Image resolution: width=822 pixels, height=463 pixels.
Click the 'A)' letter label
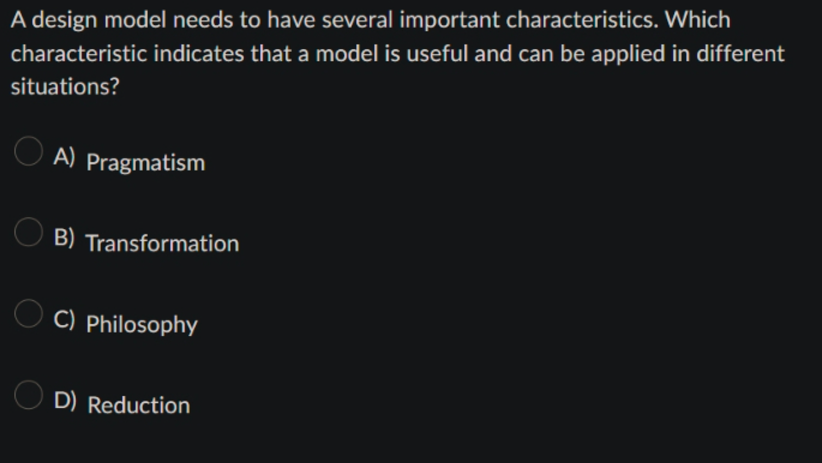point(64,157)
